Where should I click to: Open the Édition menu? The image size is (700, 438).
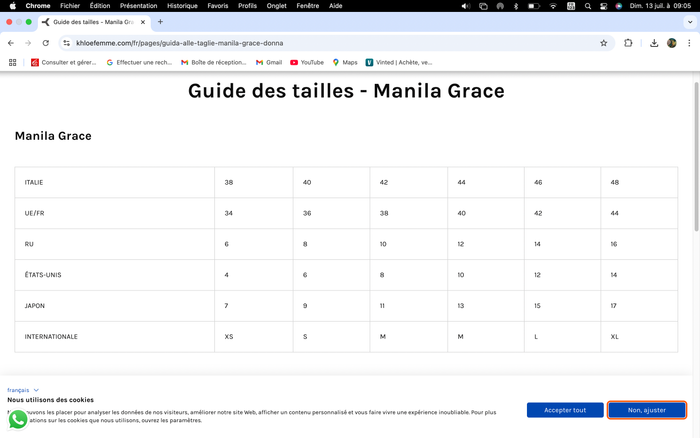pos(100,6)
